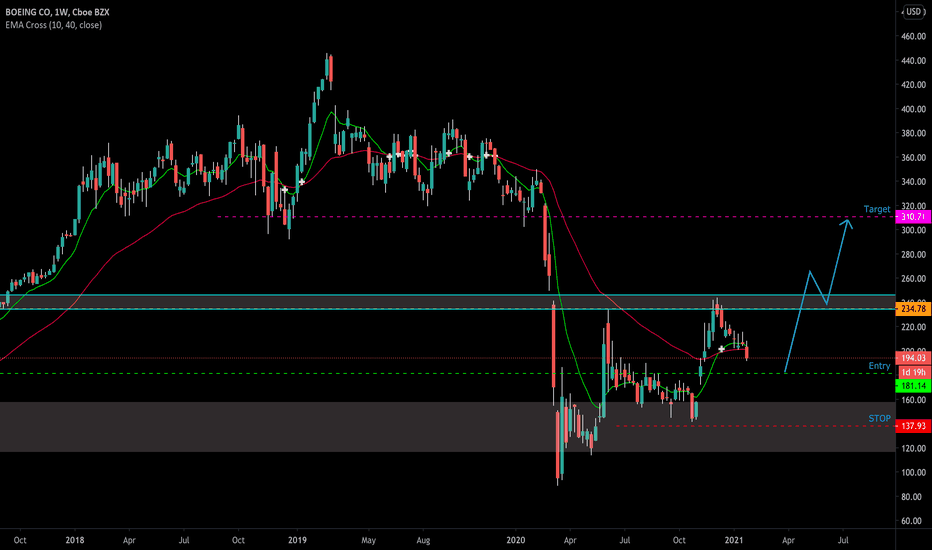Viewport: 932px width, 550px height.
Task: Click the green 181.14 entry price tag
Action: [x=913, y=386]
